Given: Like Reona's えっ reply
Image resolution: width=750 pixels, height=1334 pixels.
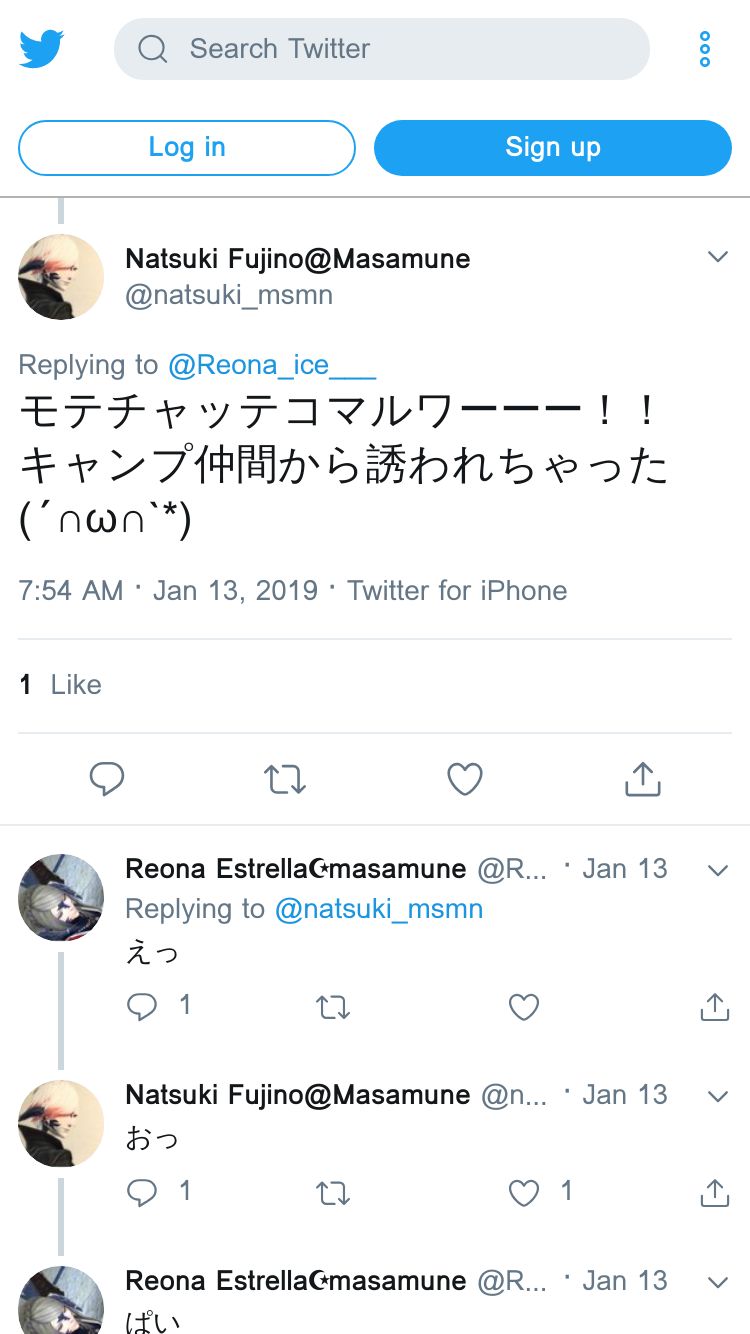Looking at the screenshot, I should pos(524,1006).
